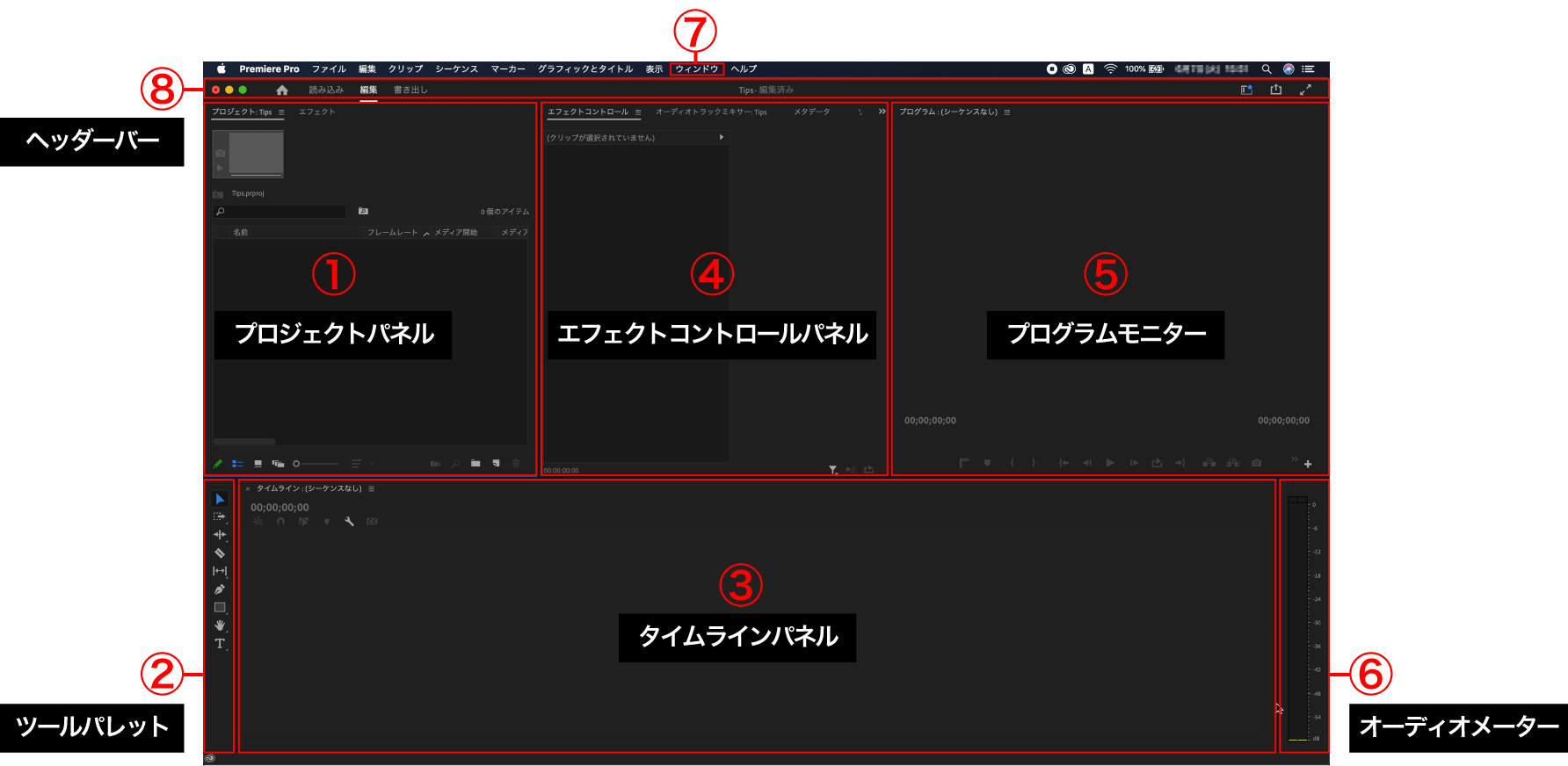This screenshot has width=1568, height=766.
Task: Click the filter funnel icon in Effect Controls
Action: pos(832,470)
